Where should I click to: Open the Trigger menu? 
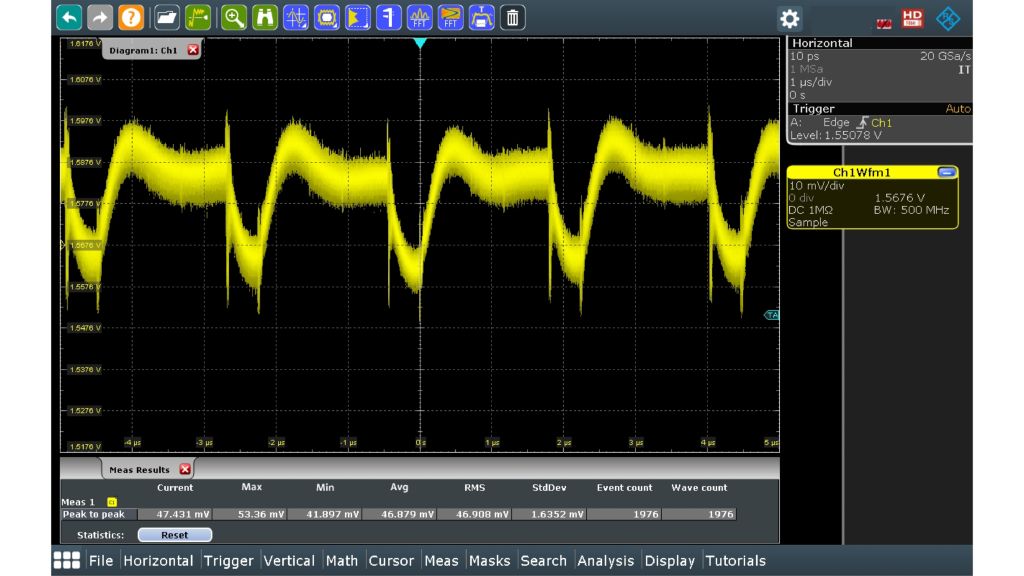click(x=229, y=561)
